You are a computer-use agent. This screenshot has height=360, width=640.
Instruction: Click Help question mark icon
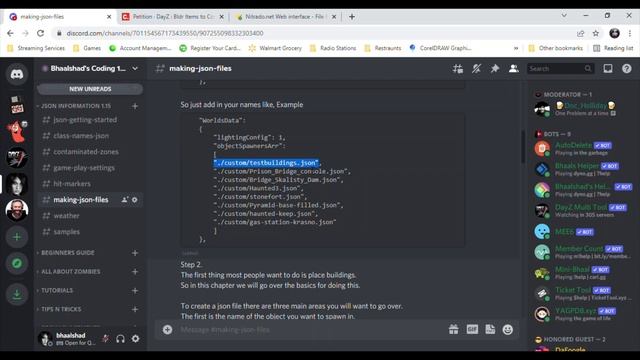click(627, 69)
